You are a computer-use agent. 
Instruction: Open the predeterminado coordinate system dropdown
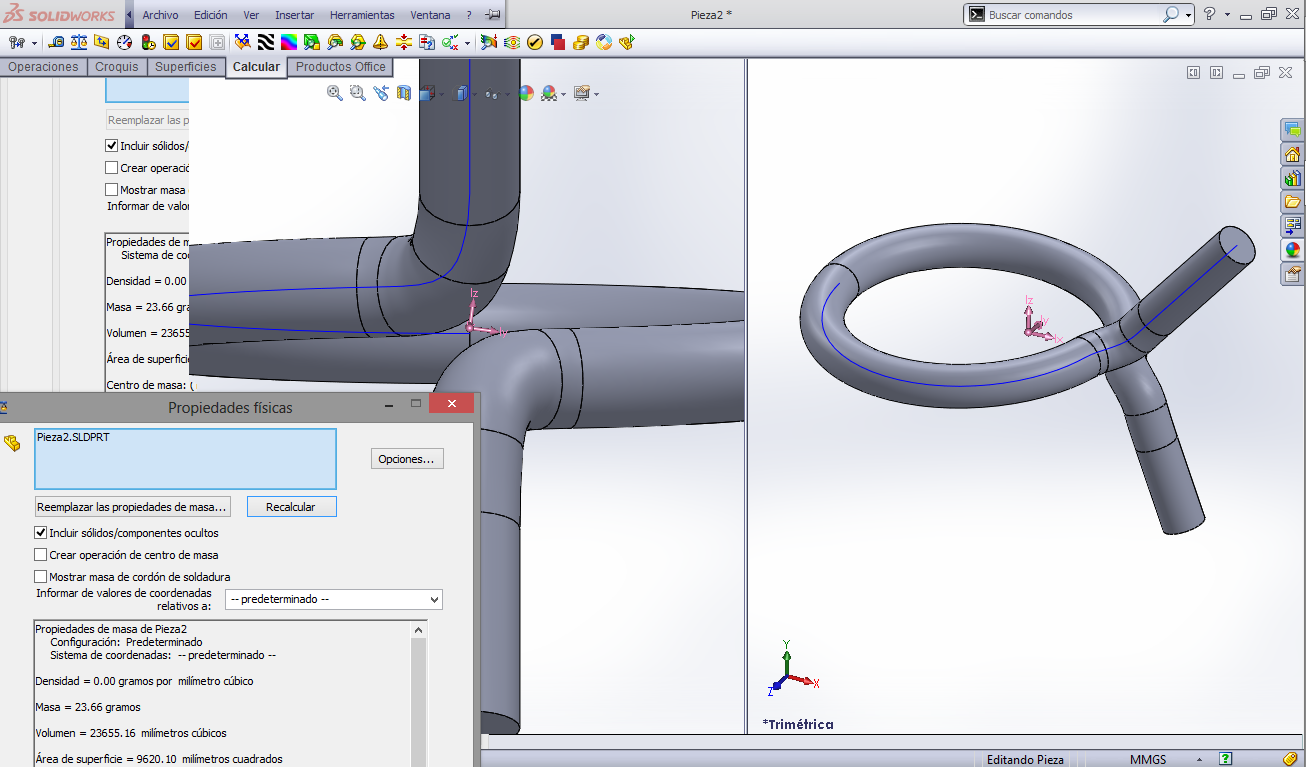(334, 599)
